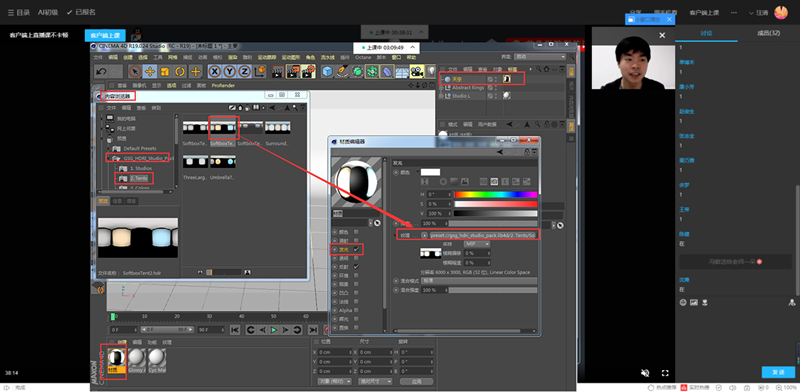
Task: Click the rainbow H hue slider
Action: click(495, 194)
